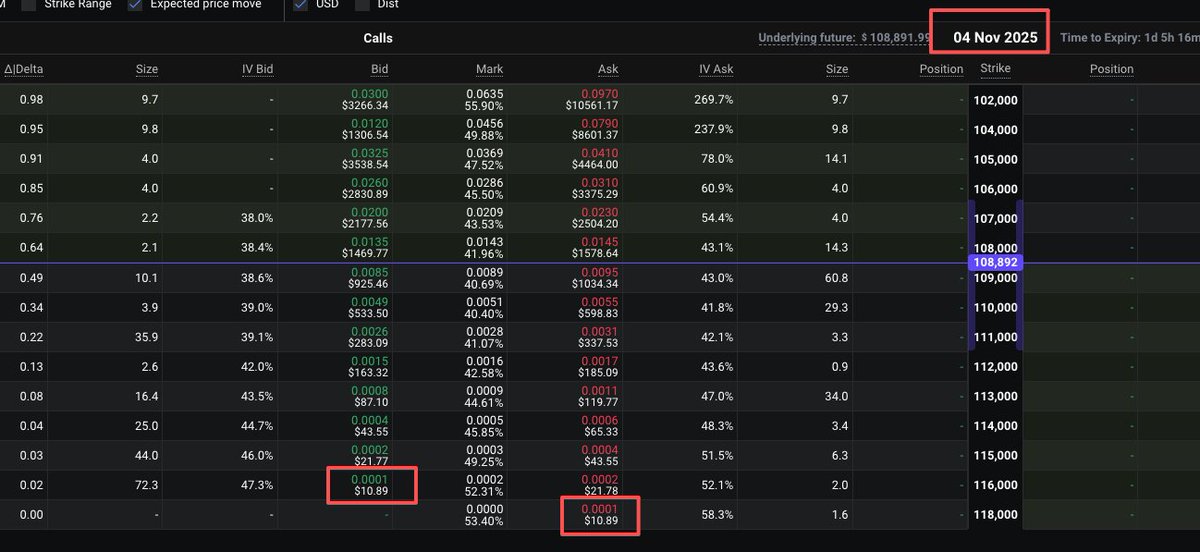Select the 106,000 strike row

click(995, 189)
